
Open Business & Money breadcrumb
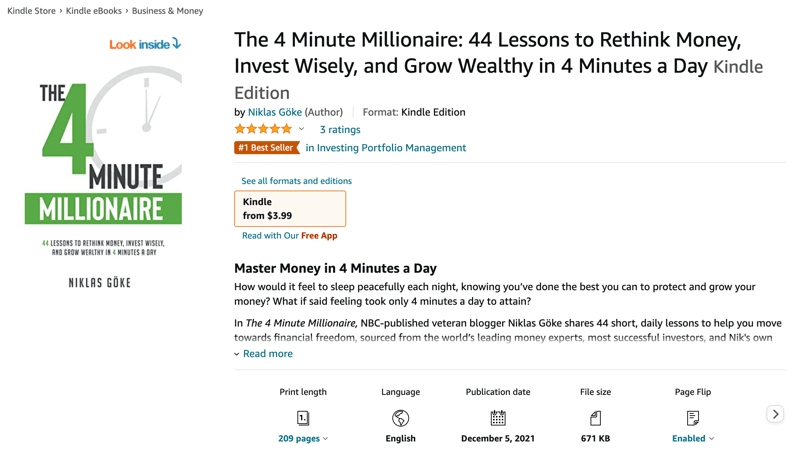click(x=167, y=11)
